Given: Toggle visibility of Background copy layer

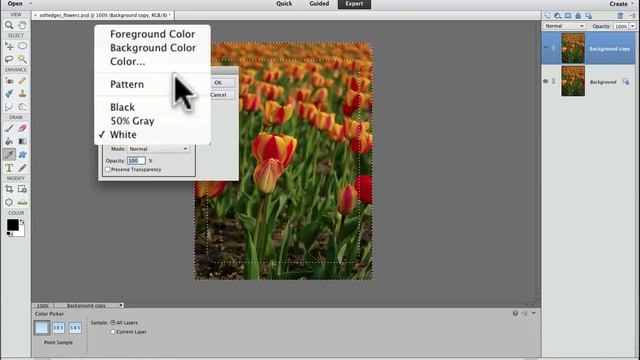Looking at the screenshot, I should pyautogui.click(x=546, y=49).
